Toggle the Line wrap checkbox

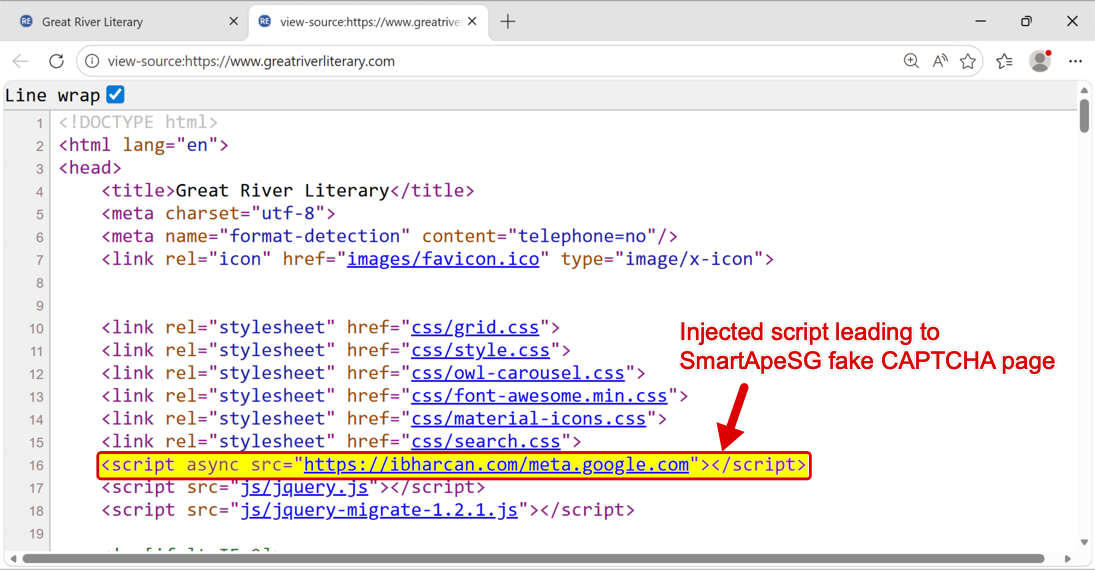point(115,95)
